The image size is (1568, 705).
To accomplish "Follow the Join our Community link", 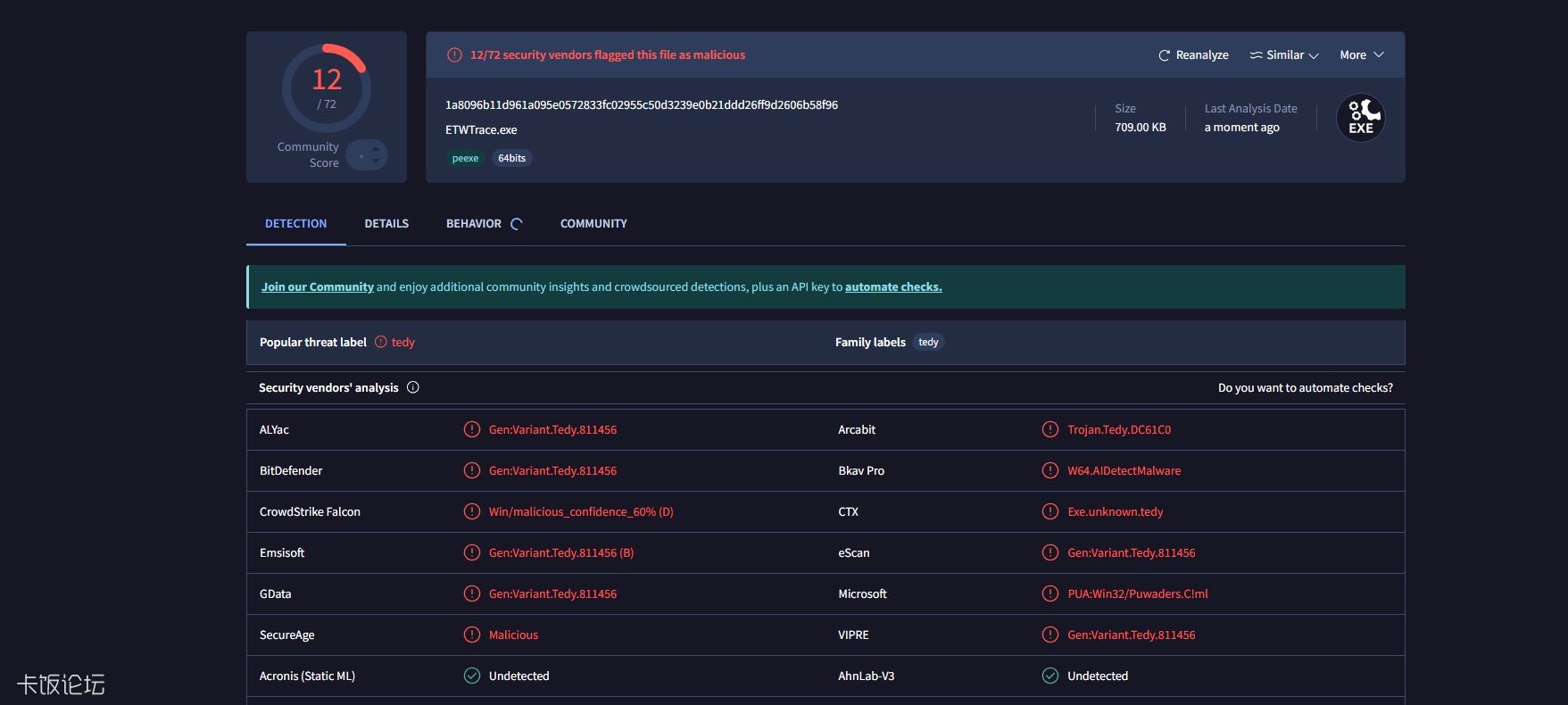I will pyautogui.click(x=317, y=287).
